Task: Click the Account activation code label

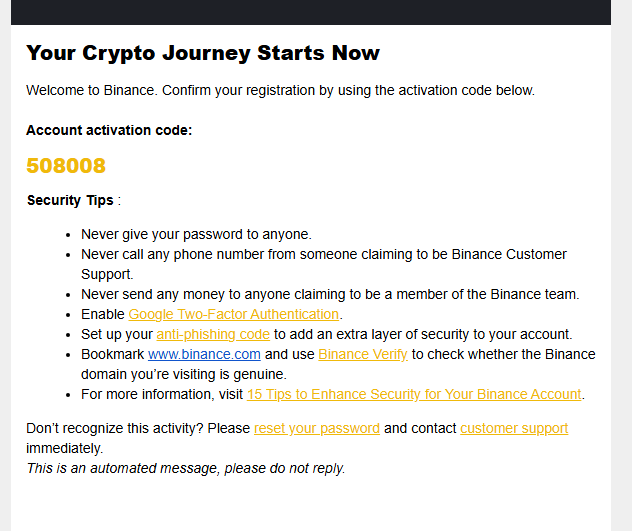Action: [109, 130]
